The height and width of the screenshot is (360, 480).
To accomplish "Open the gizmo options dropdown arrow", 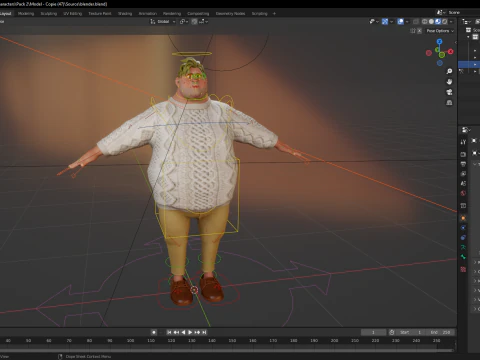I will 392,22.
